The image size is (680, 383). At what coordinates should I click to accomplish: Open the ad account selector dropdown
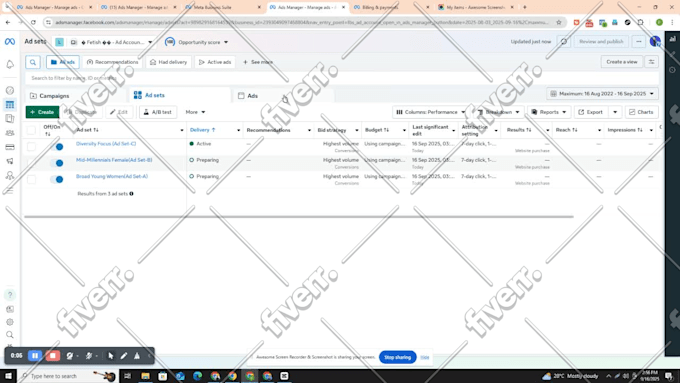(x=111, y=42)
